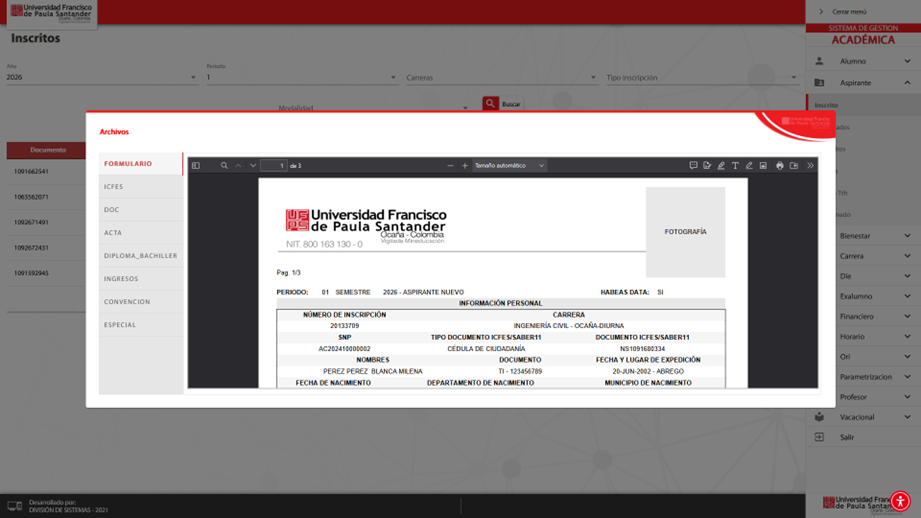Open the DIPLOMA_BACHILLER file tab
This screenshot has width=921, height=518.
pos(140,256)
